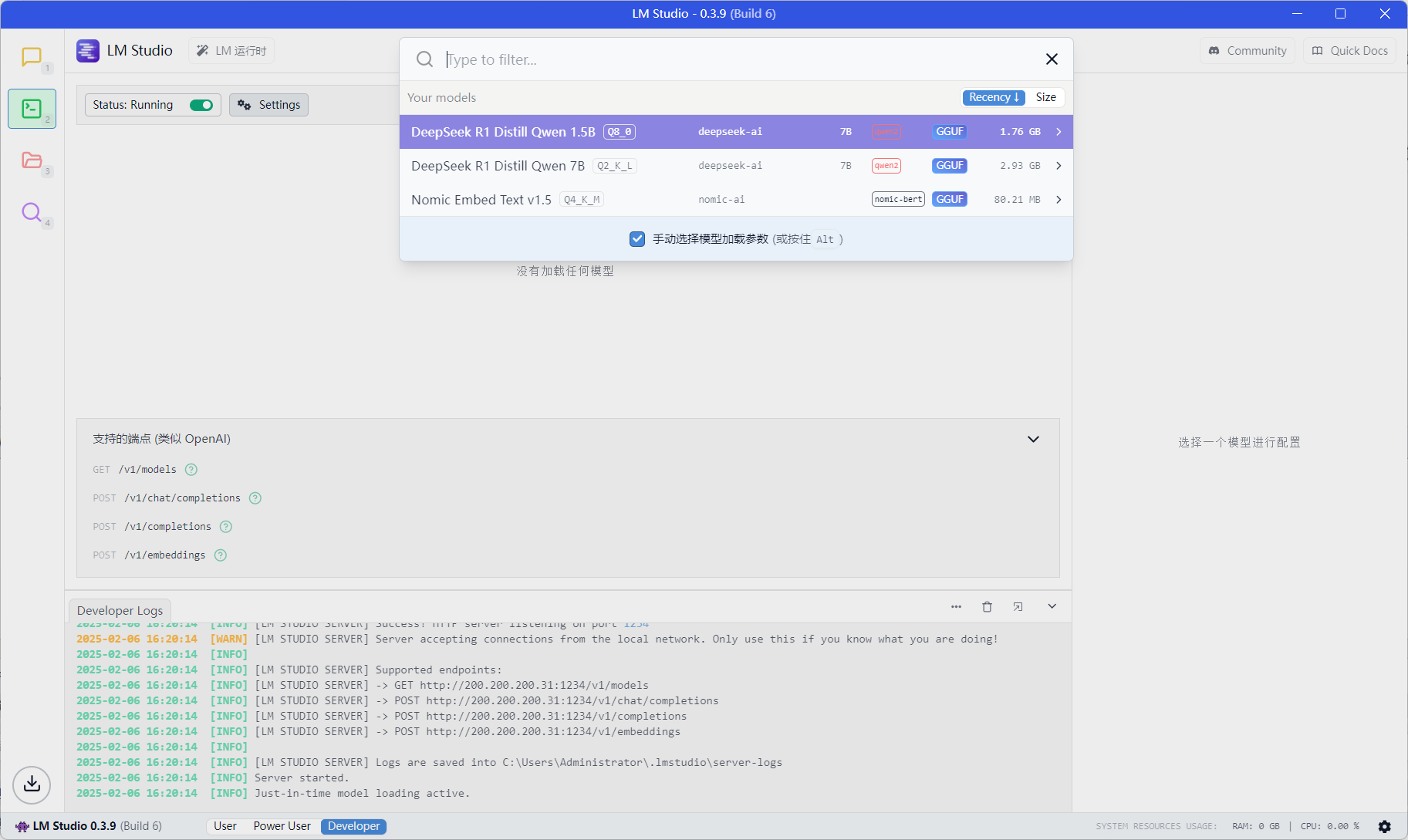
Task: Collapse the supported endpoints section
Action: click(1033, 439)
